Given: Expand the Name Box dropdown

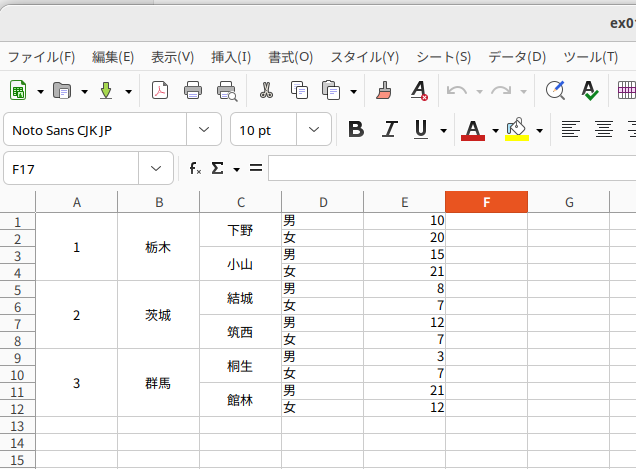Looking at the screenshot, I should (x=156, y=168).
